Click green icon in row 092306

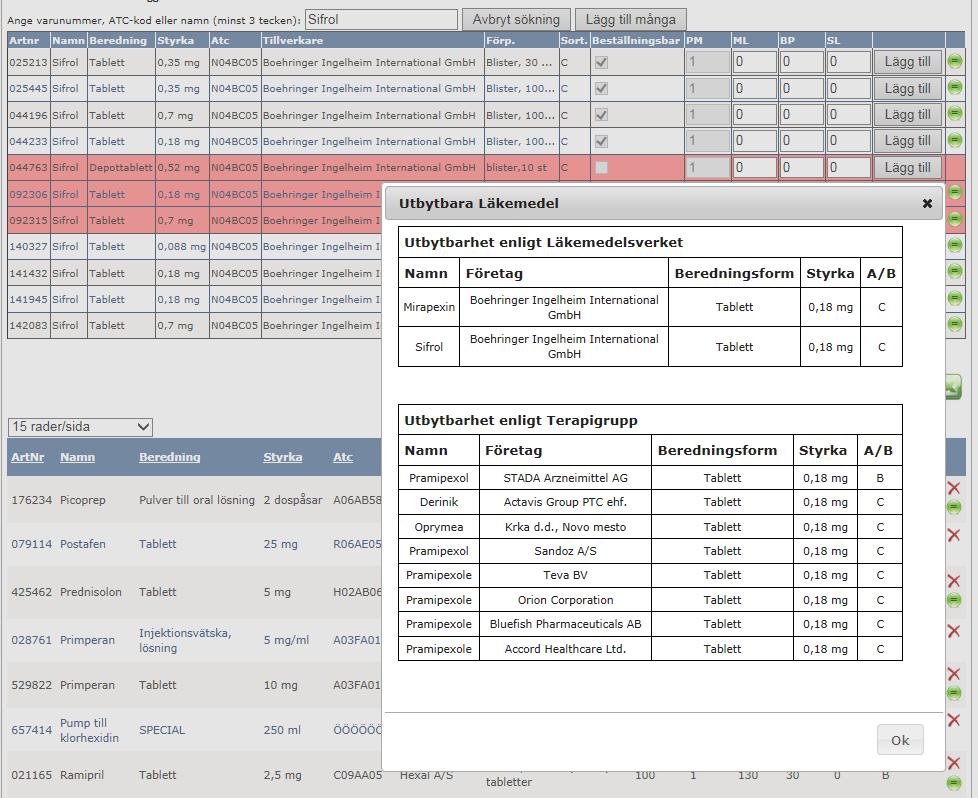pyautogui.click(x=954, y=193)
